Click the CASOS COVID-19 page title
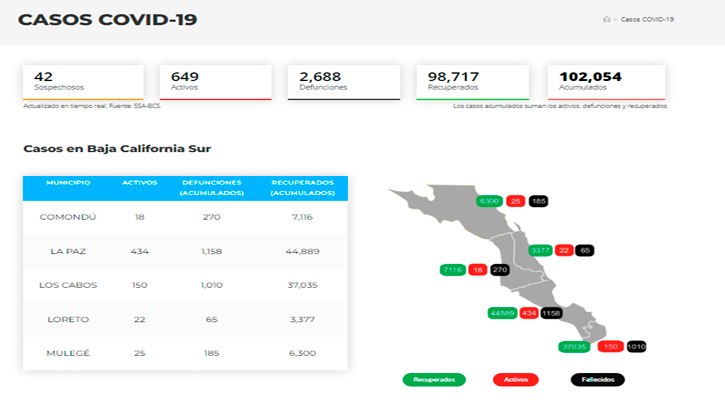Screen dimensions: 725x400 pos(107,20)
